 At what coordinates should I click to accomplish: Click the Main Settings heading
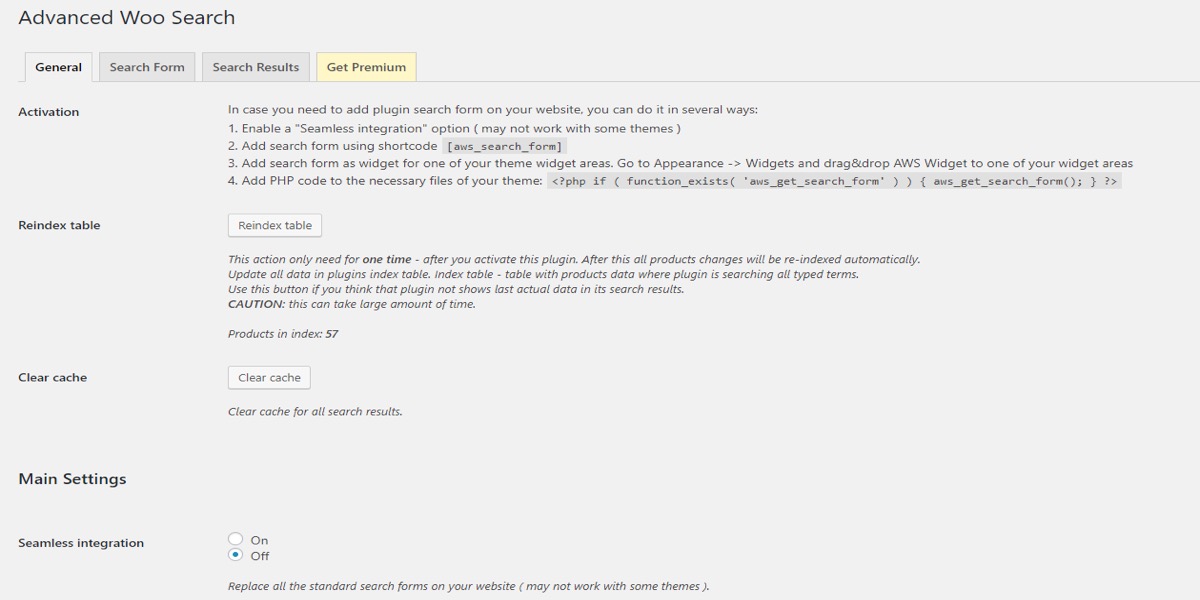coord(72,479)
